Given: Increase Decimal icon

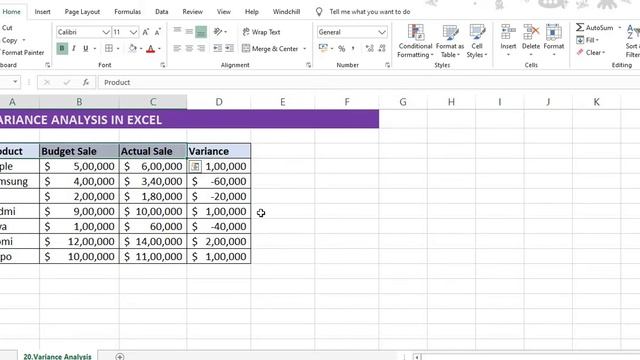Looking at the screenshot, I should [370, 49].
